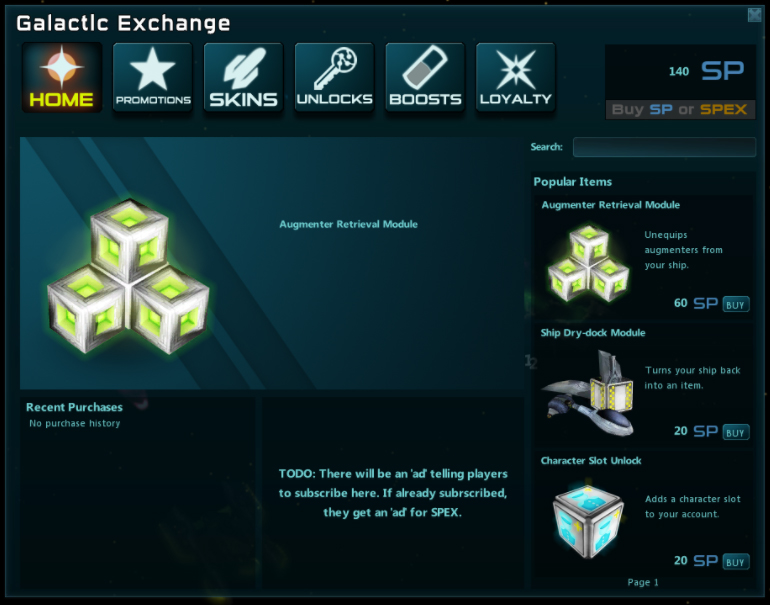Buy the Ship Dry-dock Module
Viewport: 770px width, 605px height.
pos(736,432)
